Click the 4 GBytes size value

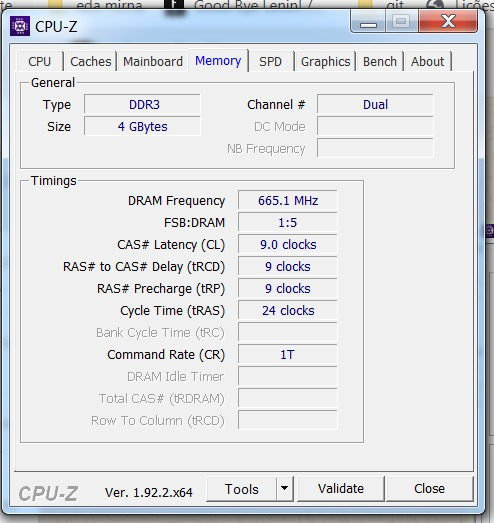click(142, 127)
